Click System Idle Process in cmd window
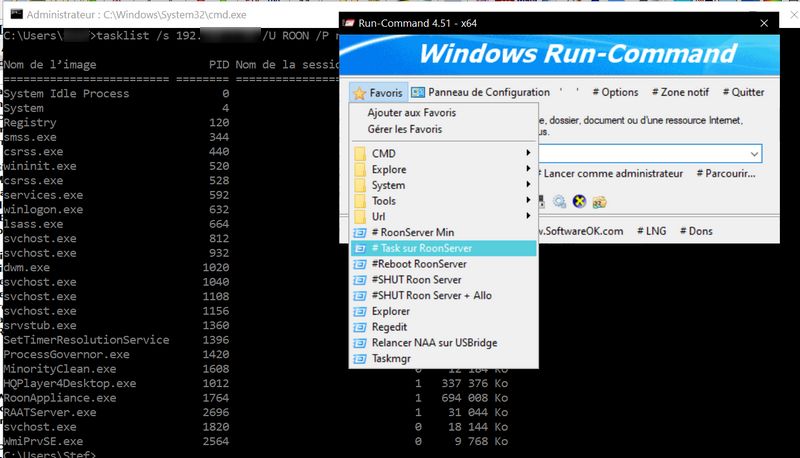The image size is (800, 458). point(66,94)
